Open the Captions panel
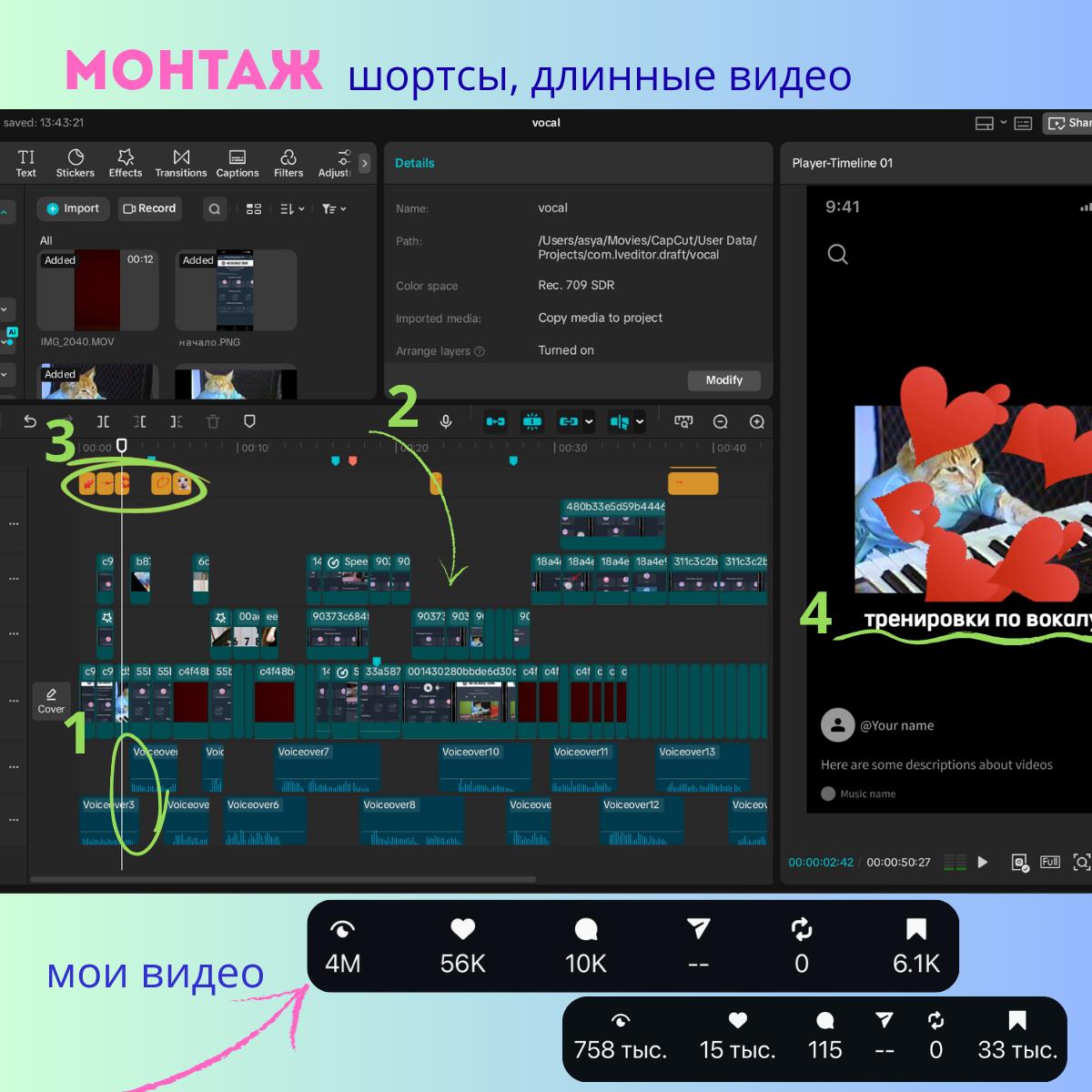Screen dimensions: 1092x1092 pos(238,163)
